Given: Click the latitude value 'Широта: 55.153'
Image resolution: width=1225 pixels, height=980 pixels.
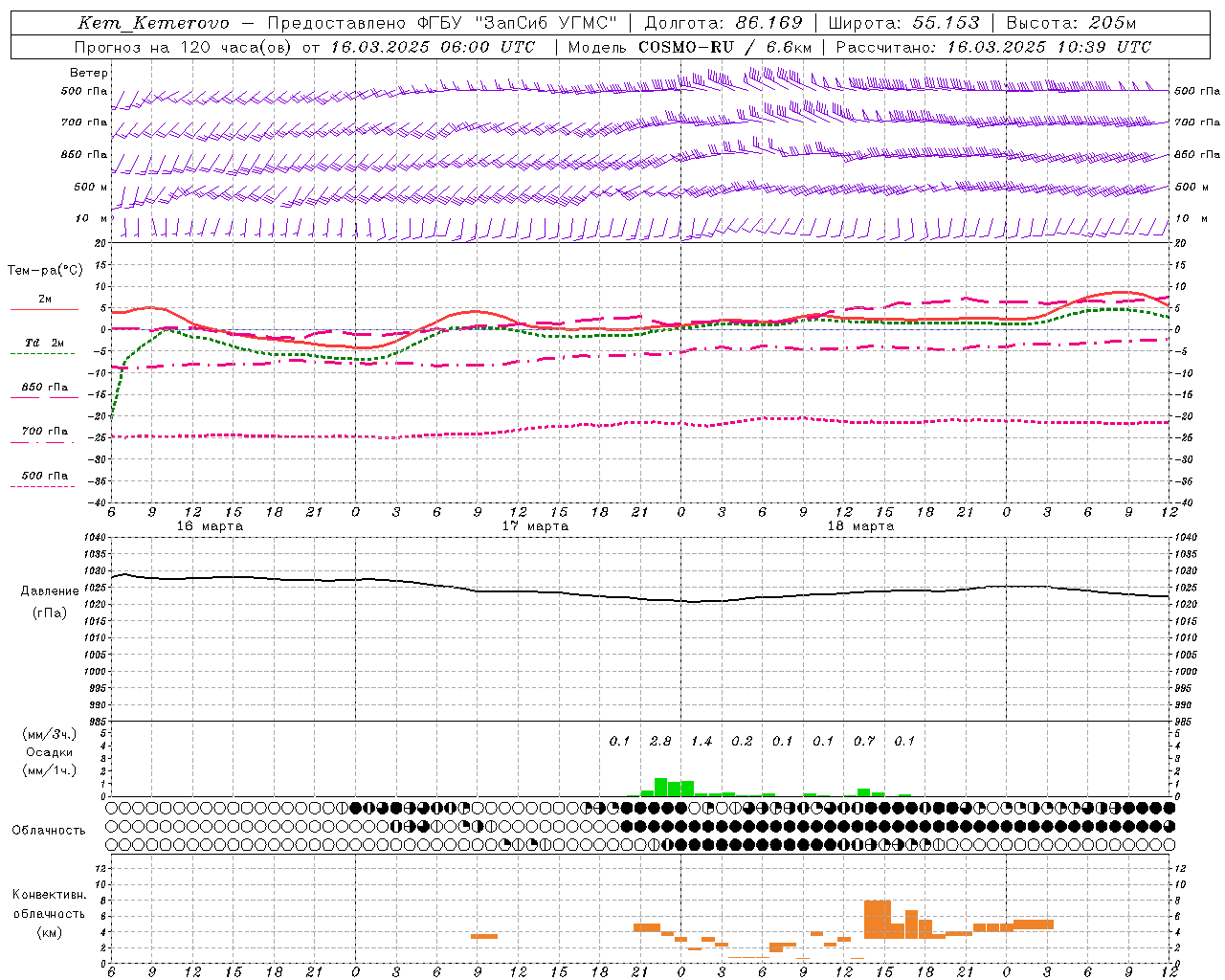Looking at the screenshot, I should coord(904,23).
